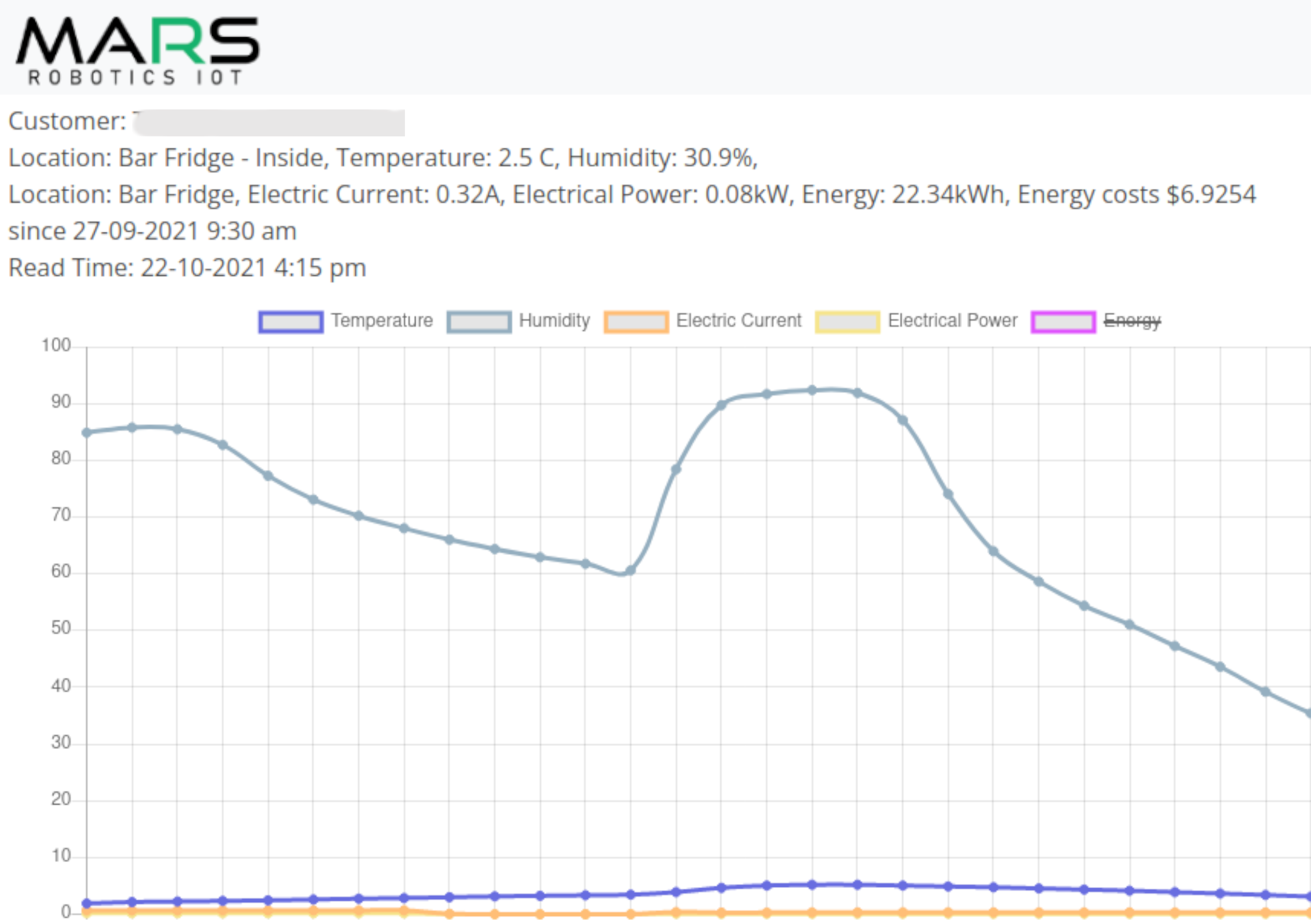Viewport: 1311px width, 924px height.
Task: Click 'since 27-09-2021 9:30 am' text
Action: (152, 232)
